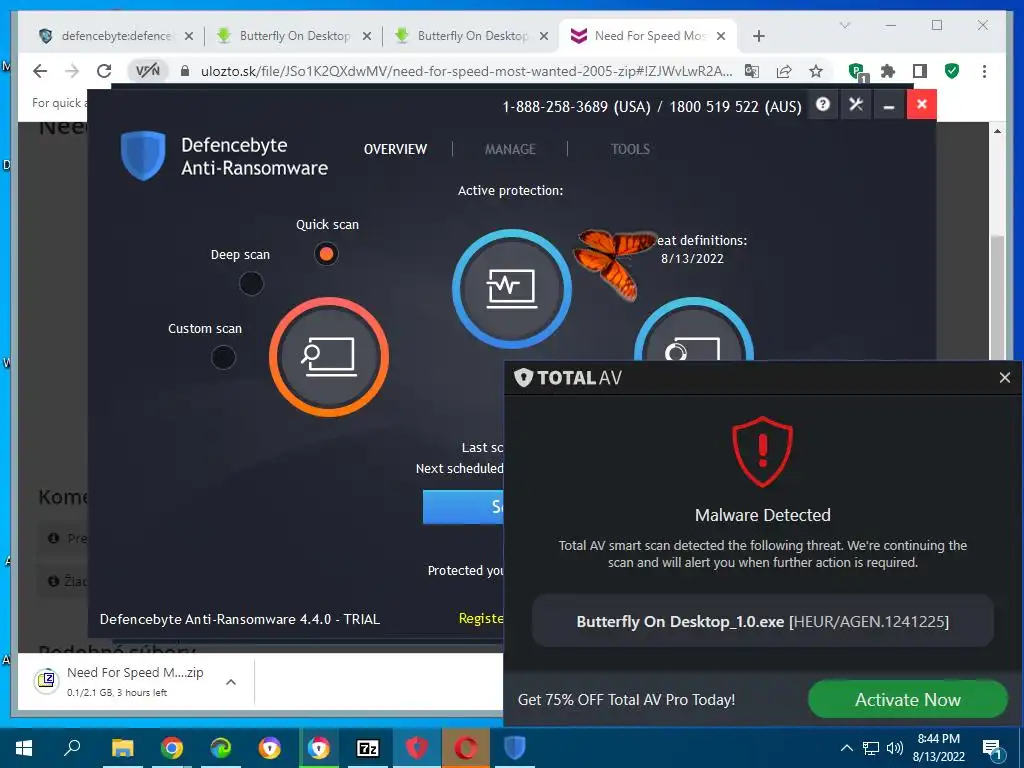Open 7-Zip from the taskbar
1024x768 pixels.
[x=367, y=748]
